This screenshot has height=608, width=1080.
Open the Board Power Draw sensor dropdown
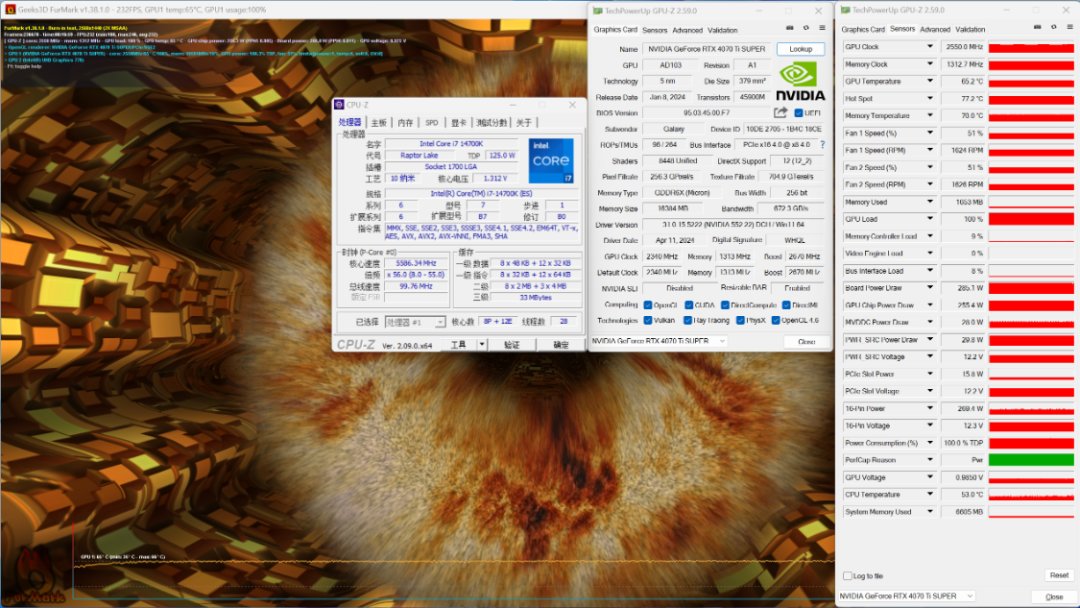pos(930,288)
